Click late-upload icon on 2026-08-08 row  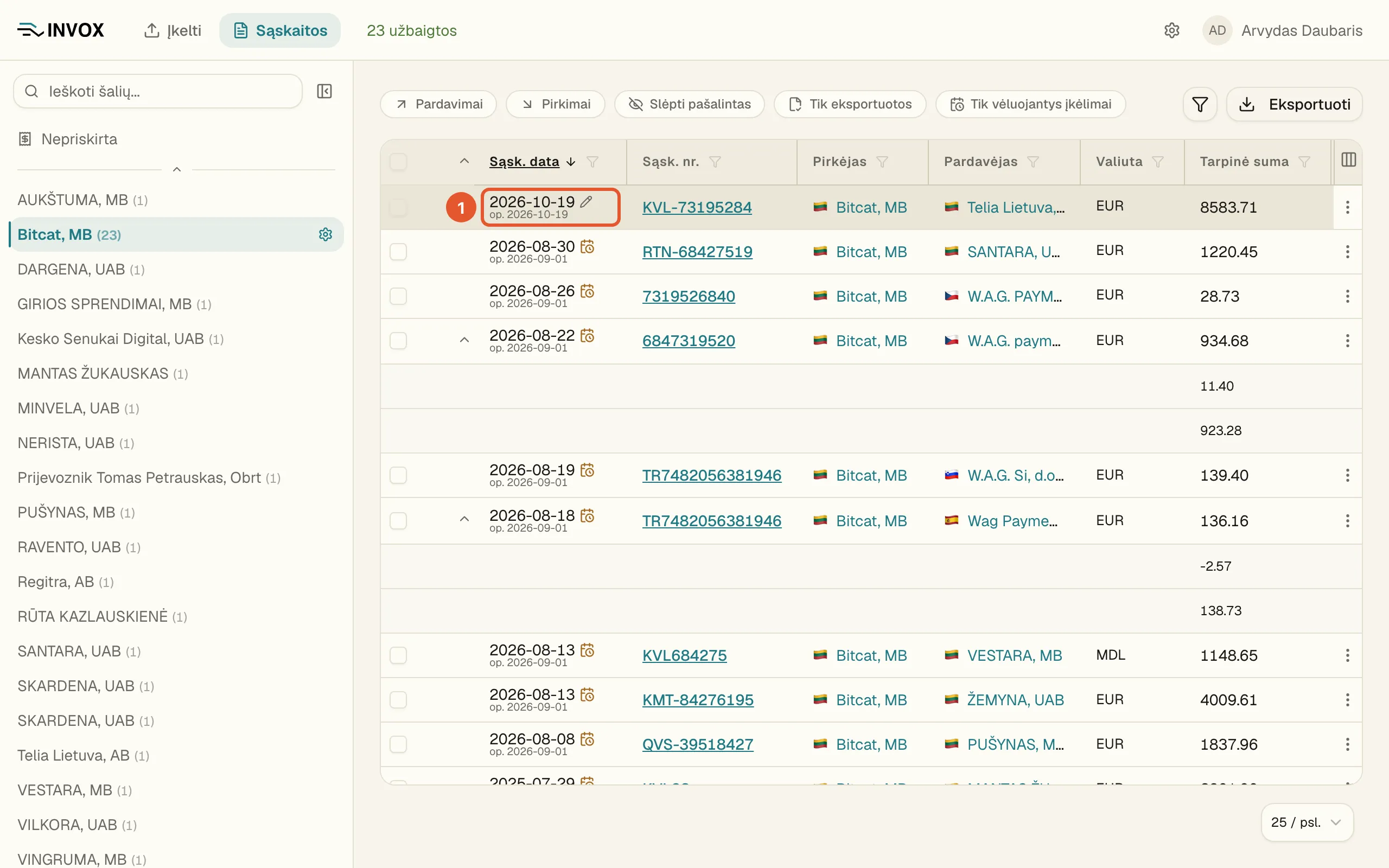click(x=587, y=739)
